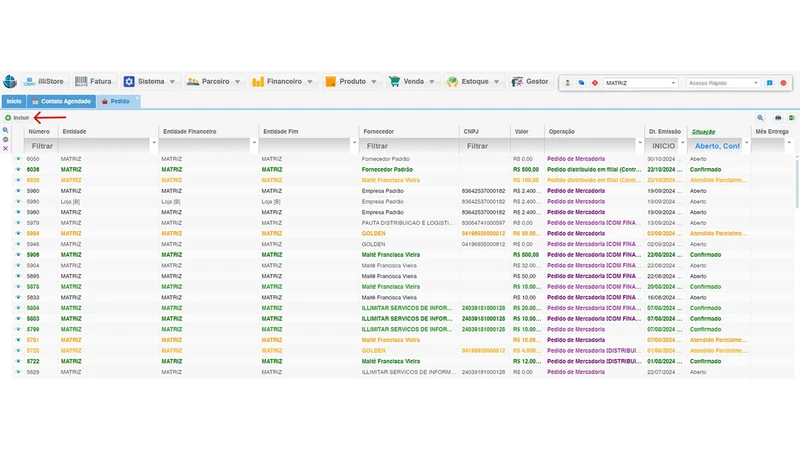Viewport: 800px width, 450px height.
Task: View order 6026 using its eye icon
Action: pyautogui.click(x=18, y=180)
